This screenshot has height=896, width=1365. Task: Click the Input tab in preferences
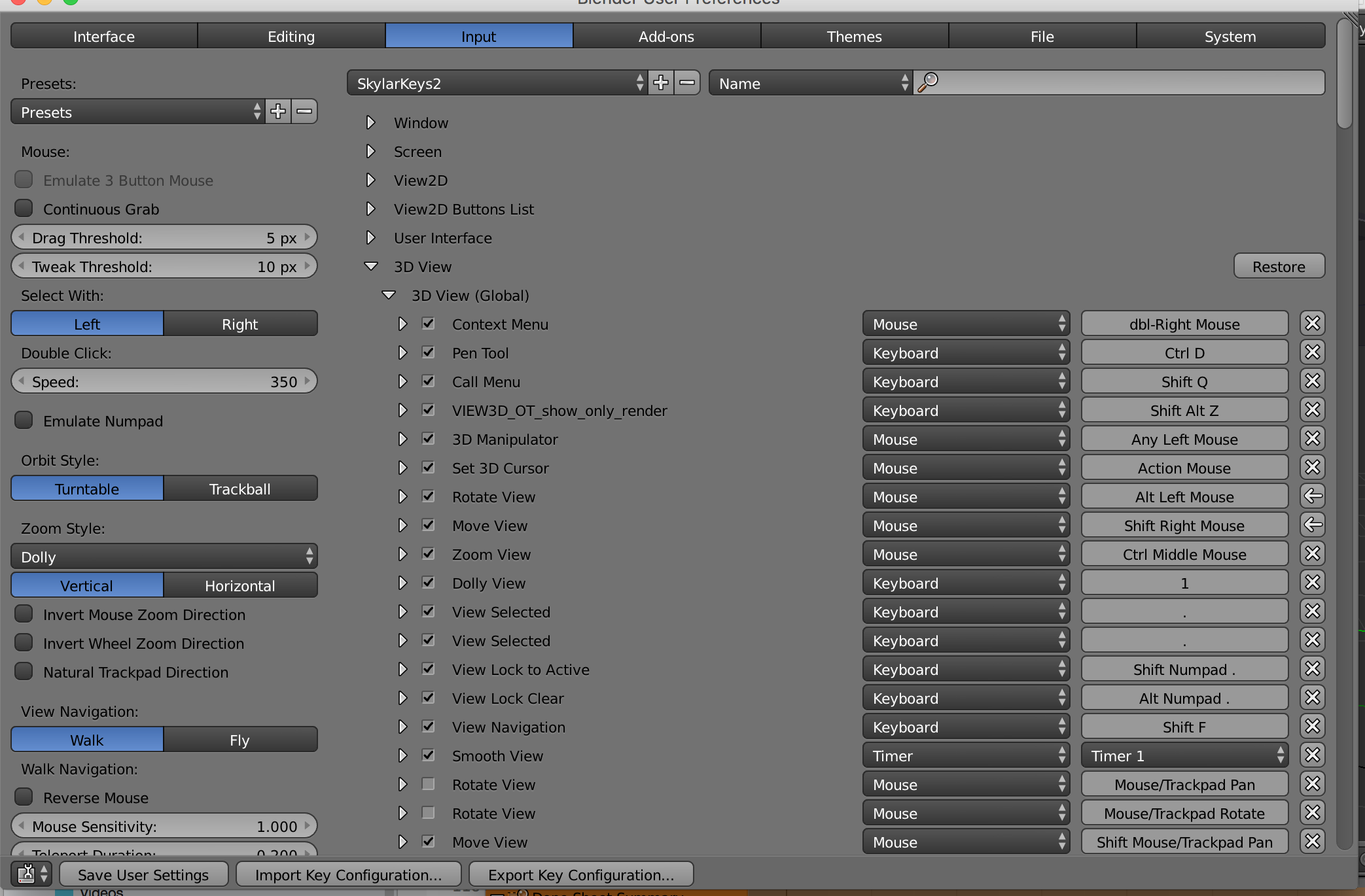(478, 36)
